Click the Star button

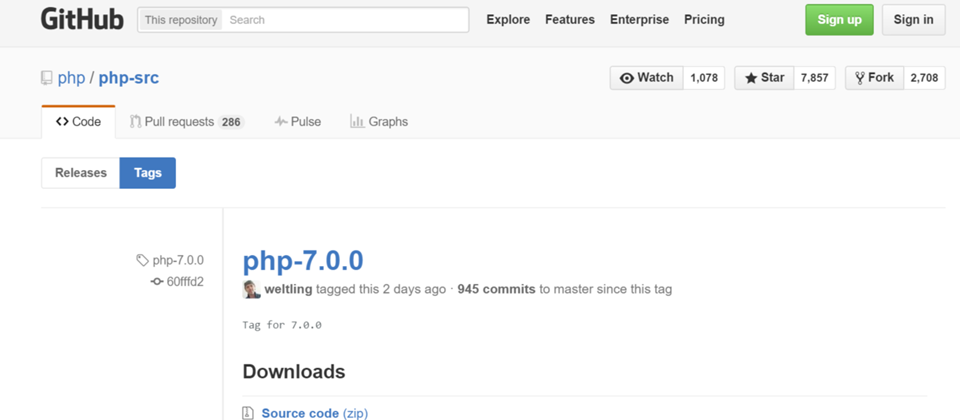click(x=765, y=78)
